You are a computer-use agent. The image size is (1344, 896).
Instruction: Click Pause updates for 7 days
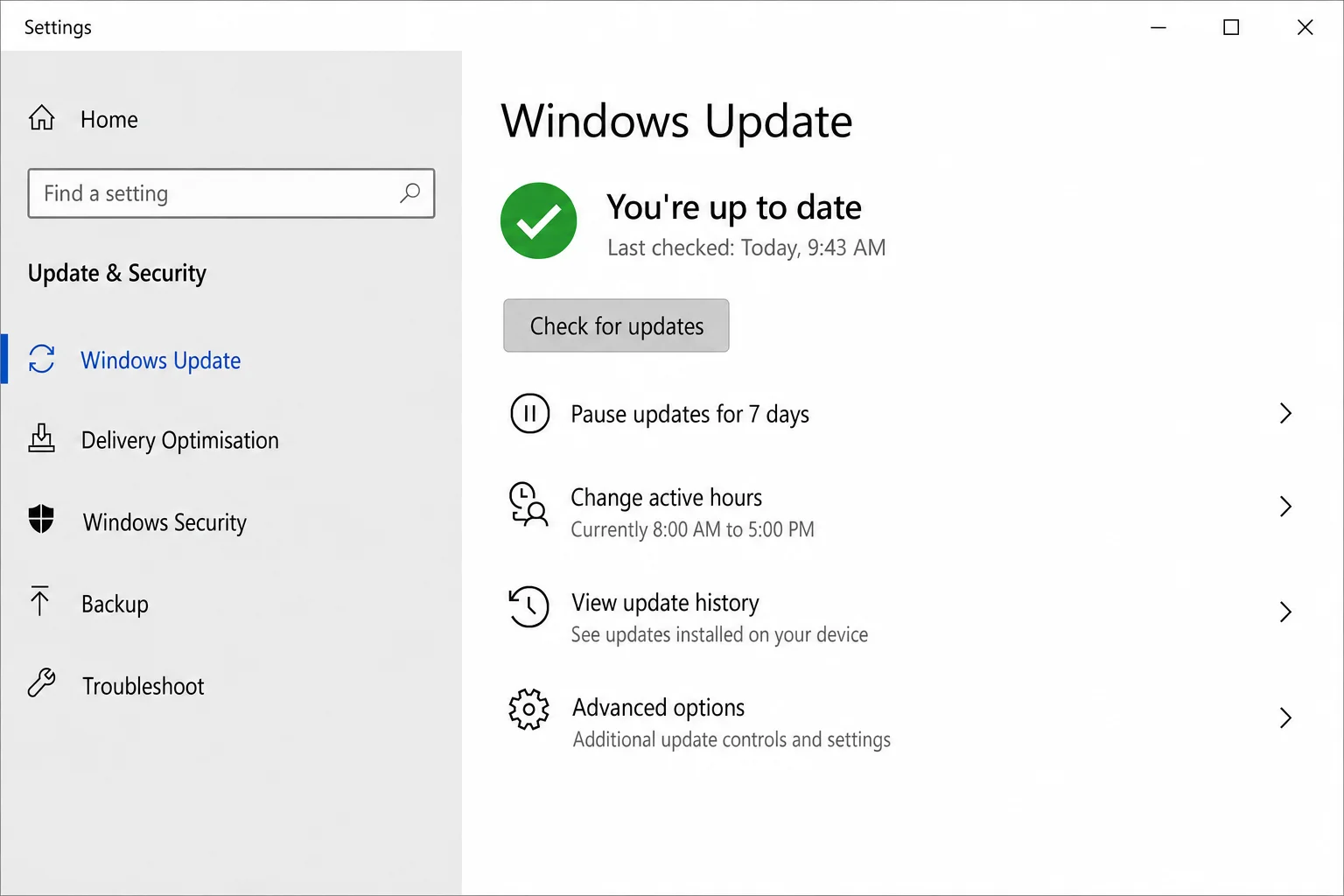click(689, 414)
